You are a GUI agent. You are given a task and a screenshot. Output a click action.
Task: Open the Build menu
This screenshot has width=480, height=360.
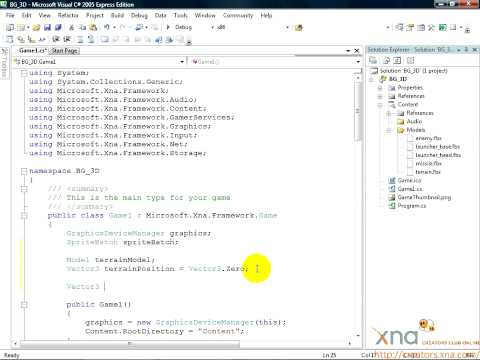point(117,15)
